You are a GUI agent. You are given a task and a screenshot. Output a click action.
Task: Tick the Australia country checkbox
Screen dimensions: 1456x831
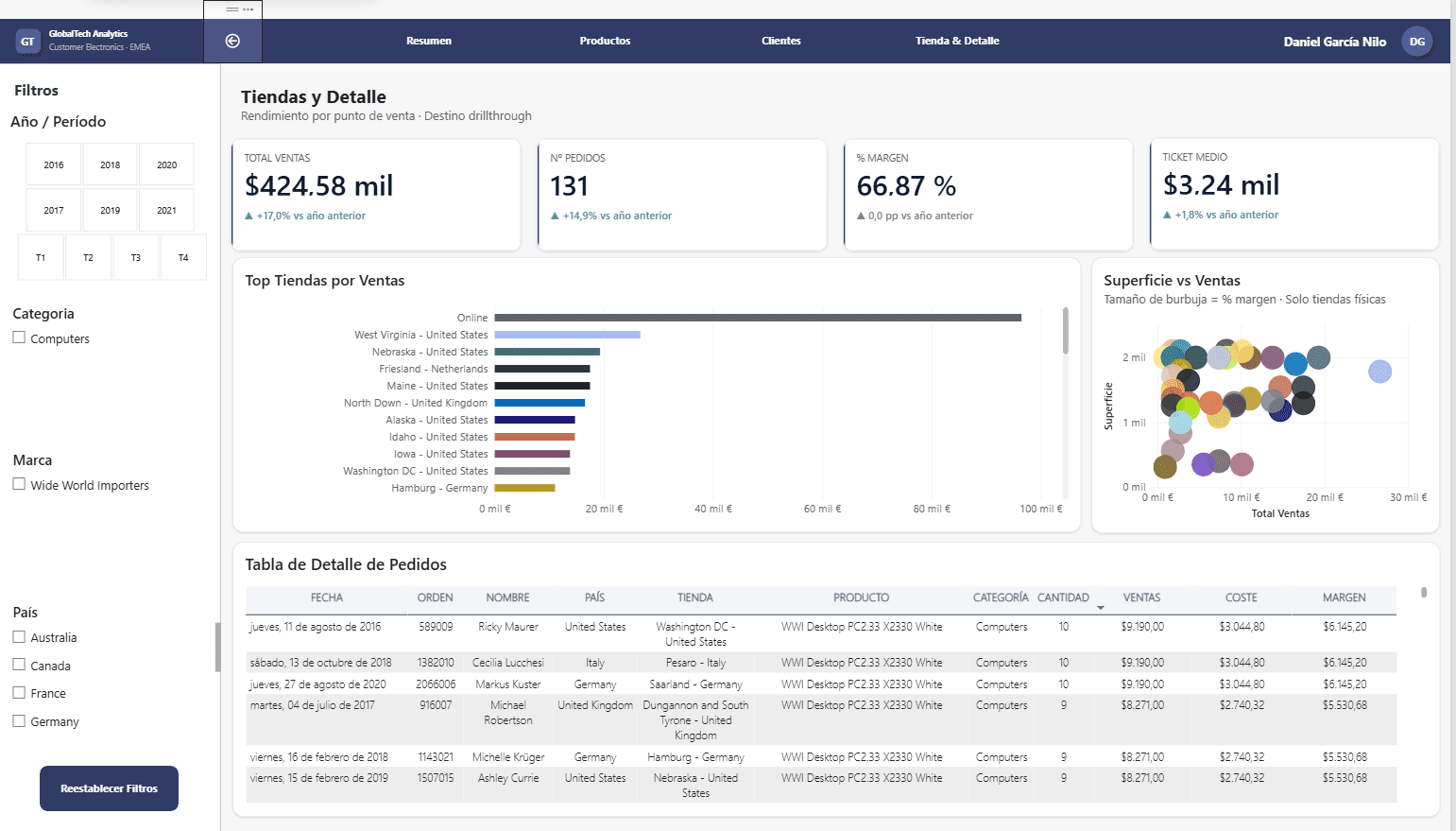click(x=19, y=636)
